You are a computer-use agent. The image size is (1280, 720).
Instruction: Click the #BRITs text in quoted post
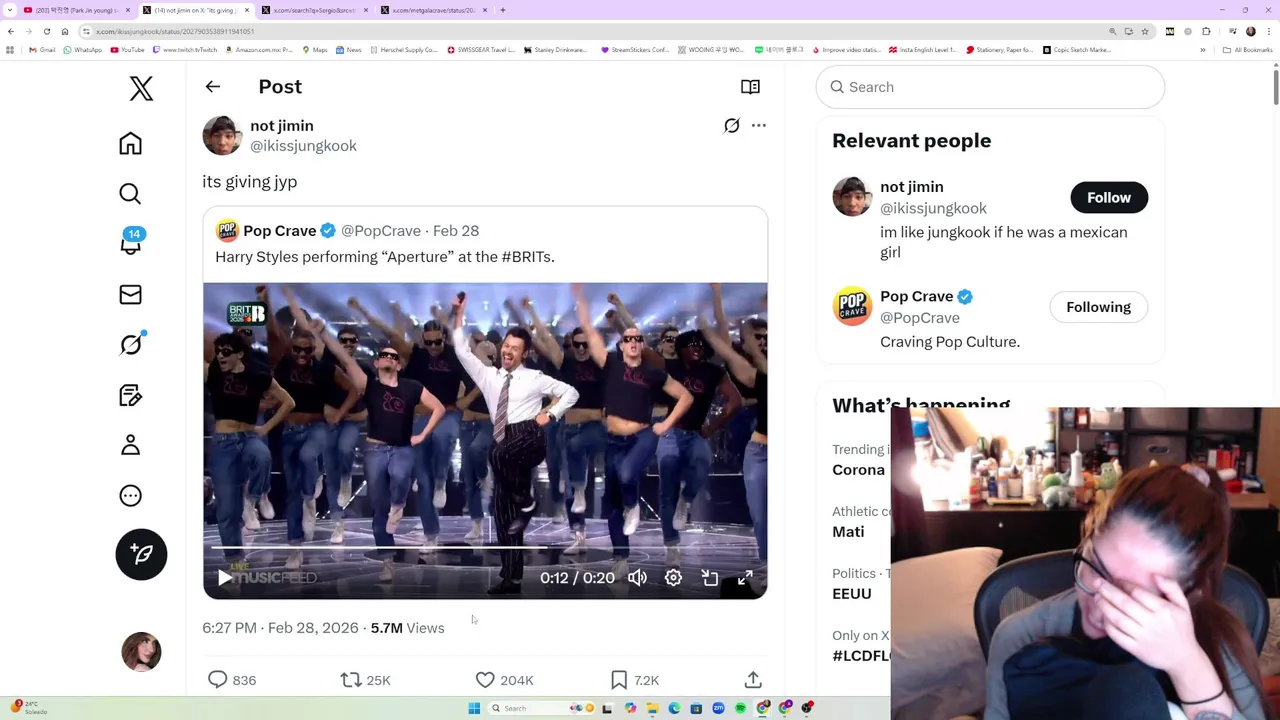click(x=526, y=257)
